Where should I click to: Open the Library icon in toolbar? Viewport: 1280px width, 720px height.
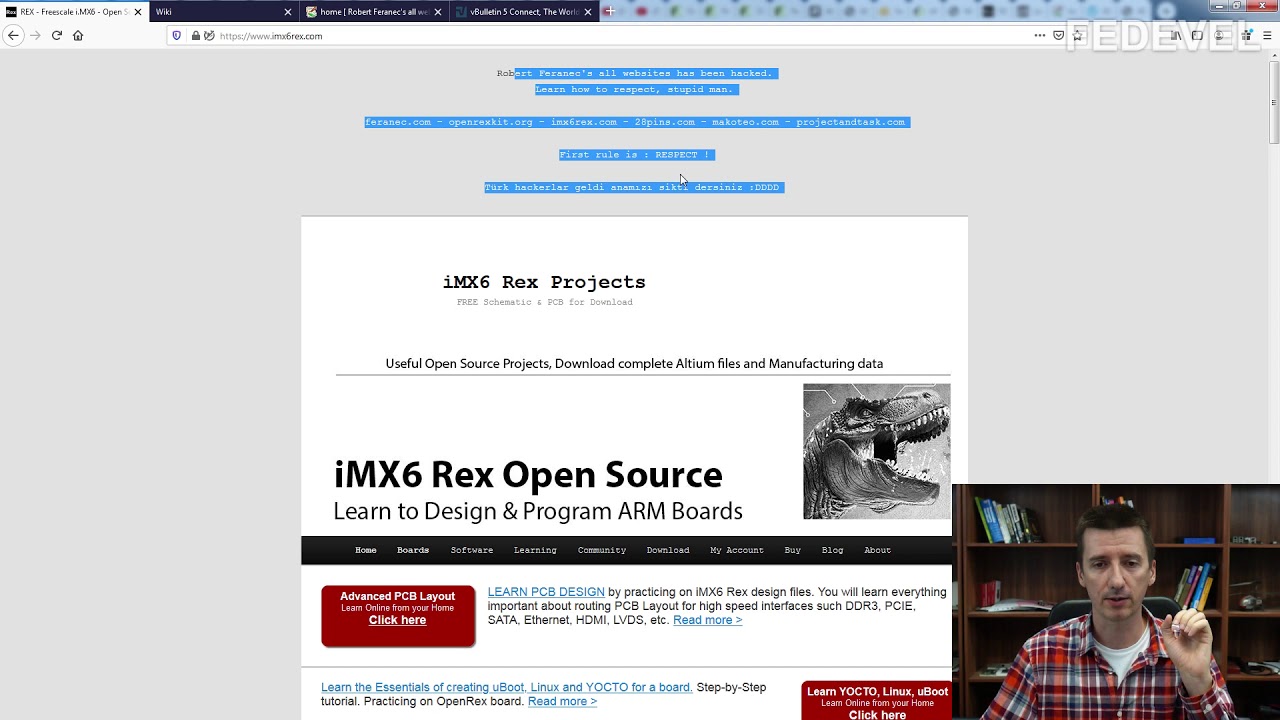coord(1176,35)
